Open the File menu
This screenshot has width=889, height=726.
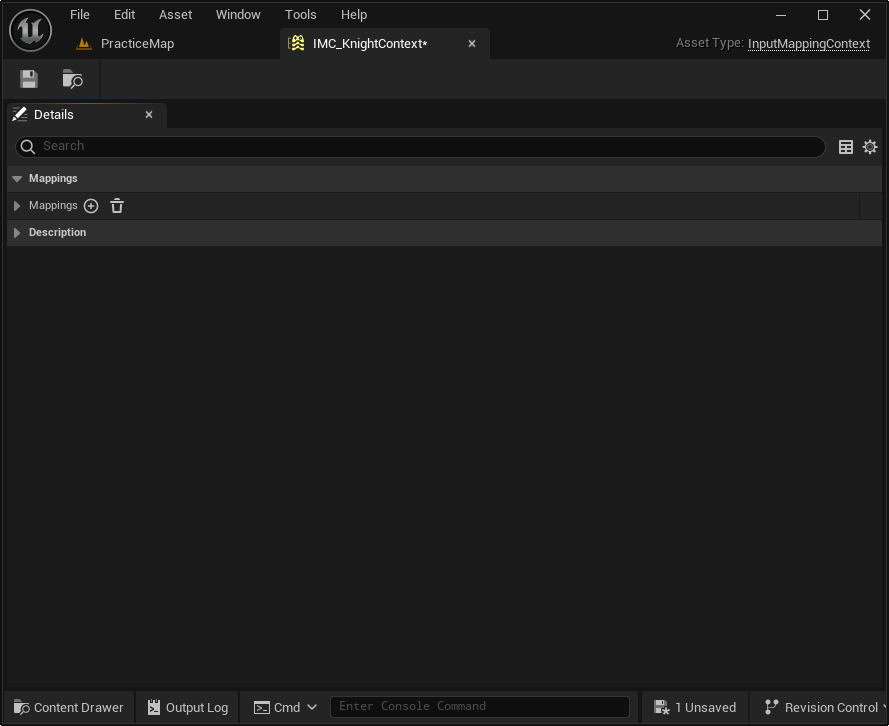click(x=80, y=15)
